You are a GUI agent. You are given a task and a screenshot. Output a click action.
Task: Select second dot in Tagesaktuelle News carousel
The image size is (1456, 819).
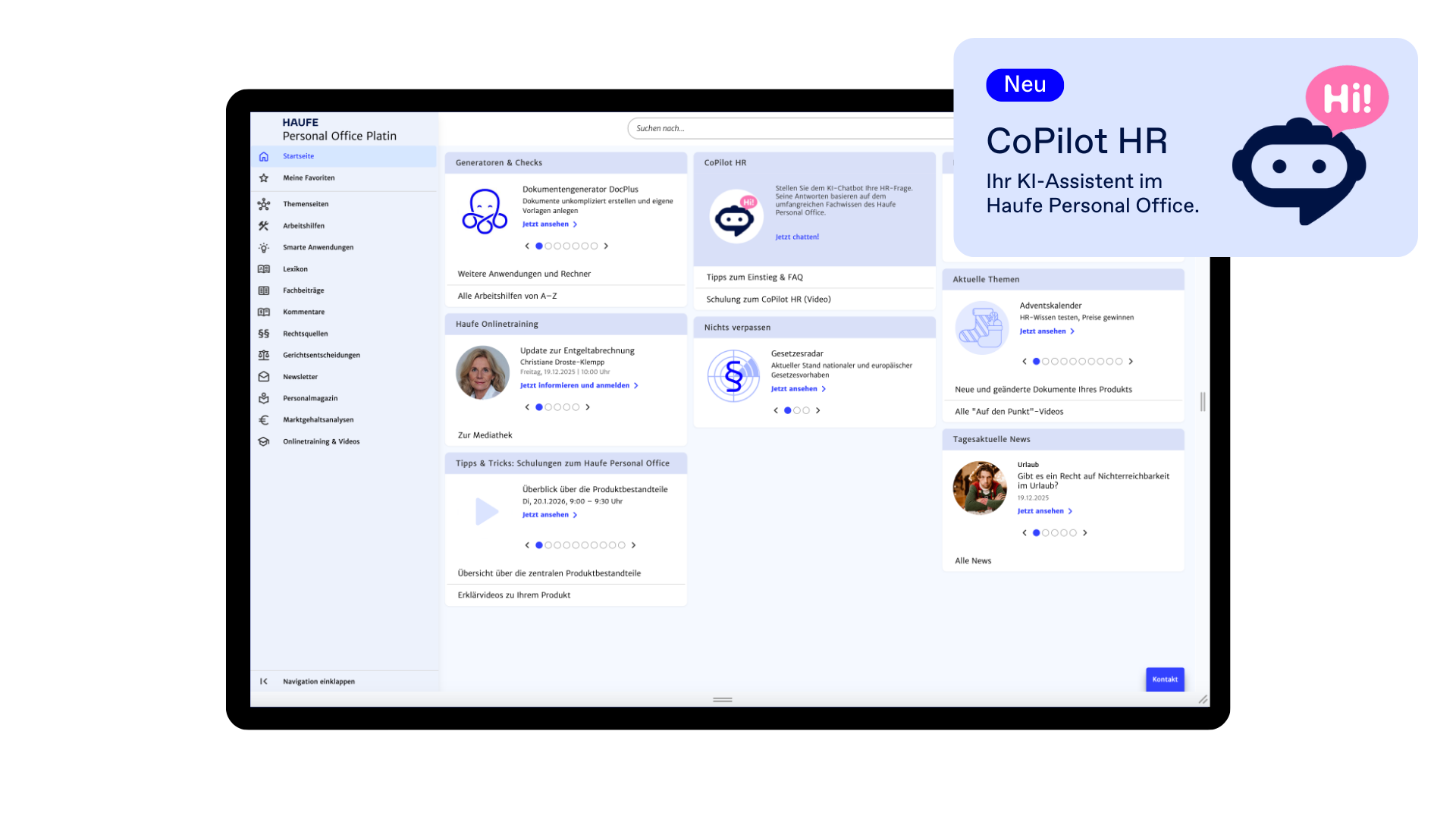(x=1046, y=533)
